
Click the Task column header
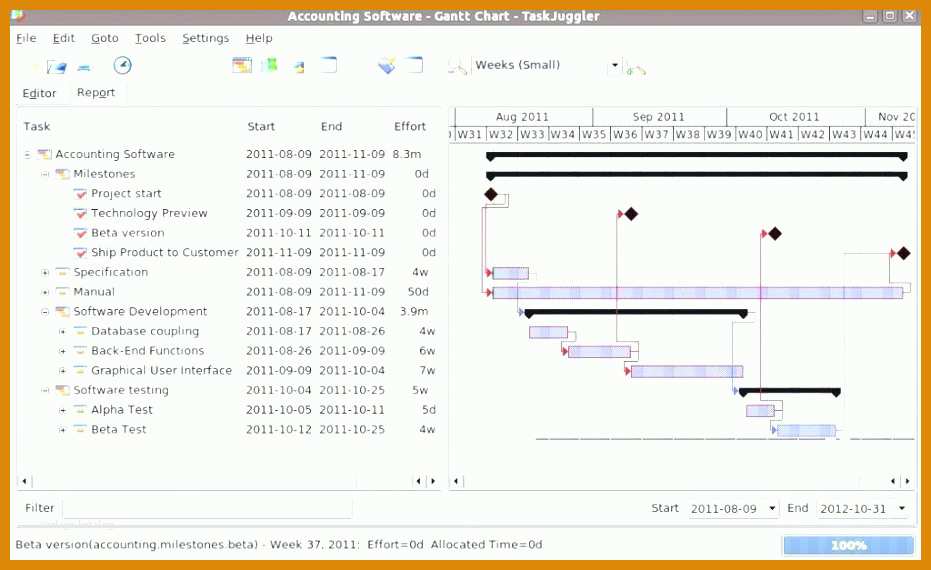37,126
